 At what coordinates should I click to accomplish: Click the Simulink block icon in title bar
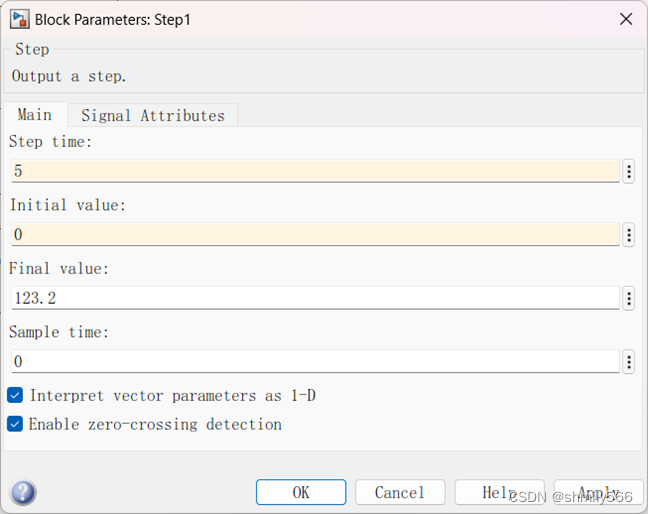[x=19, y=19]
